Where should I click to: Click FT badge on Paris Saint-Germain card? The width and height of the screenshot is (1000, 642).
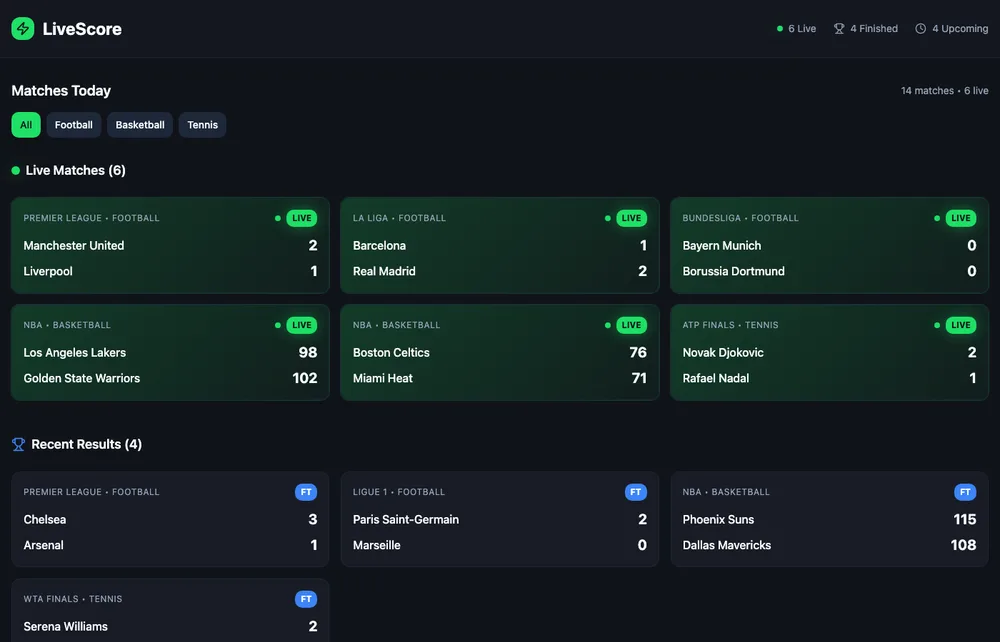pos(636,492)
